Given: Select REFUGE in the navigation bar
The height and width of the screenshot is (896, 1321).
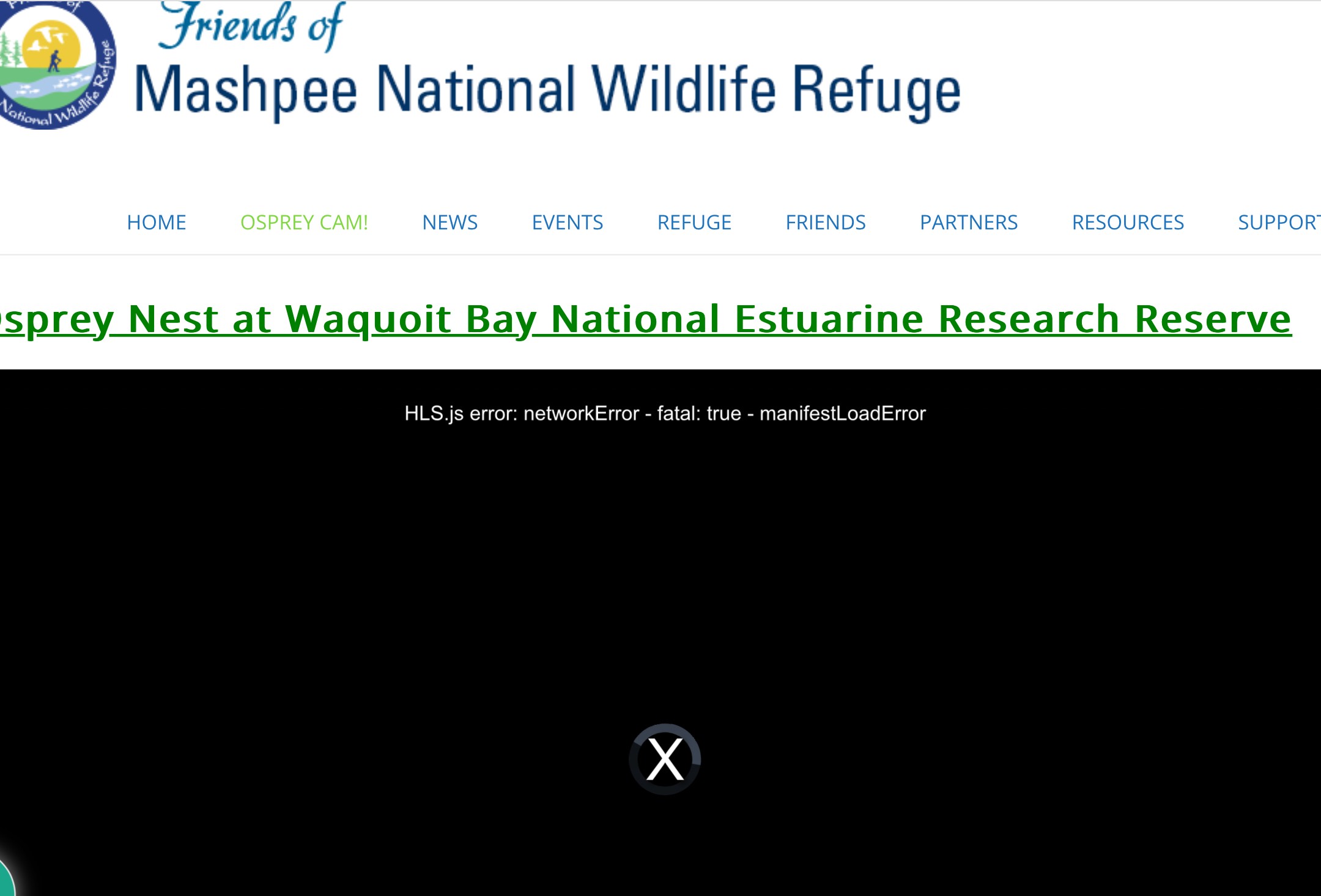Looking at the screenshot, I should (694, 222).
